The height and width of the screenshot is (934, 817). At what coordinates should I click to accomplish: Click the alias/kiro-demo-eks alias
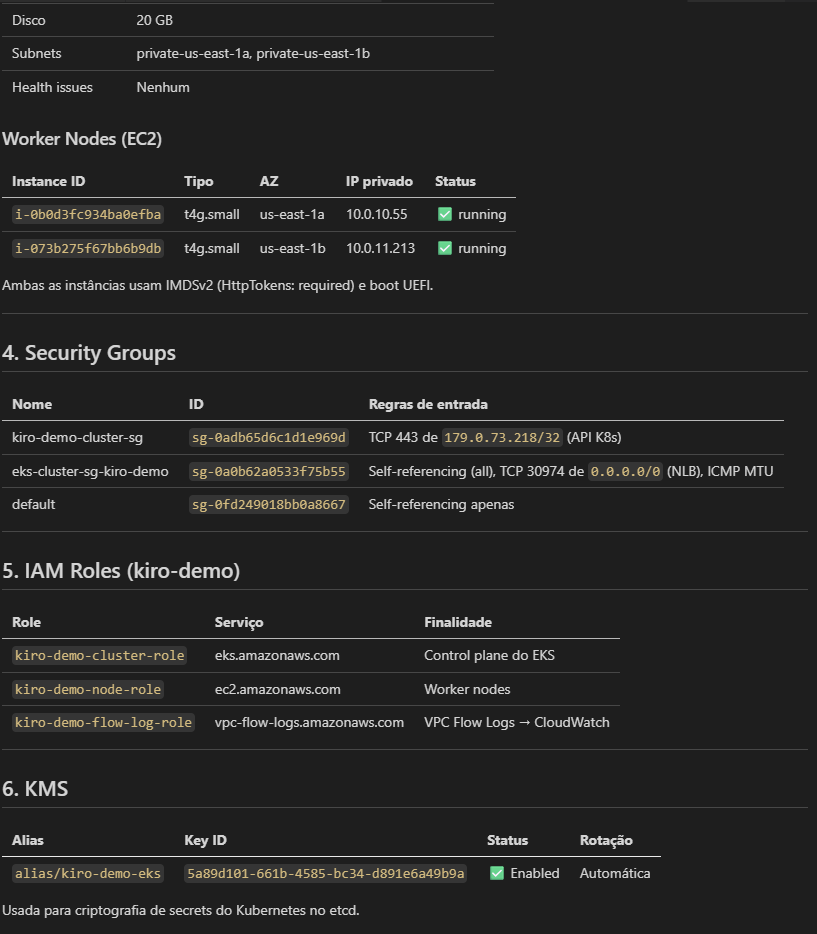[x=88, y=873]
